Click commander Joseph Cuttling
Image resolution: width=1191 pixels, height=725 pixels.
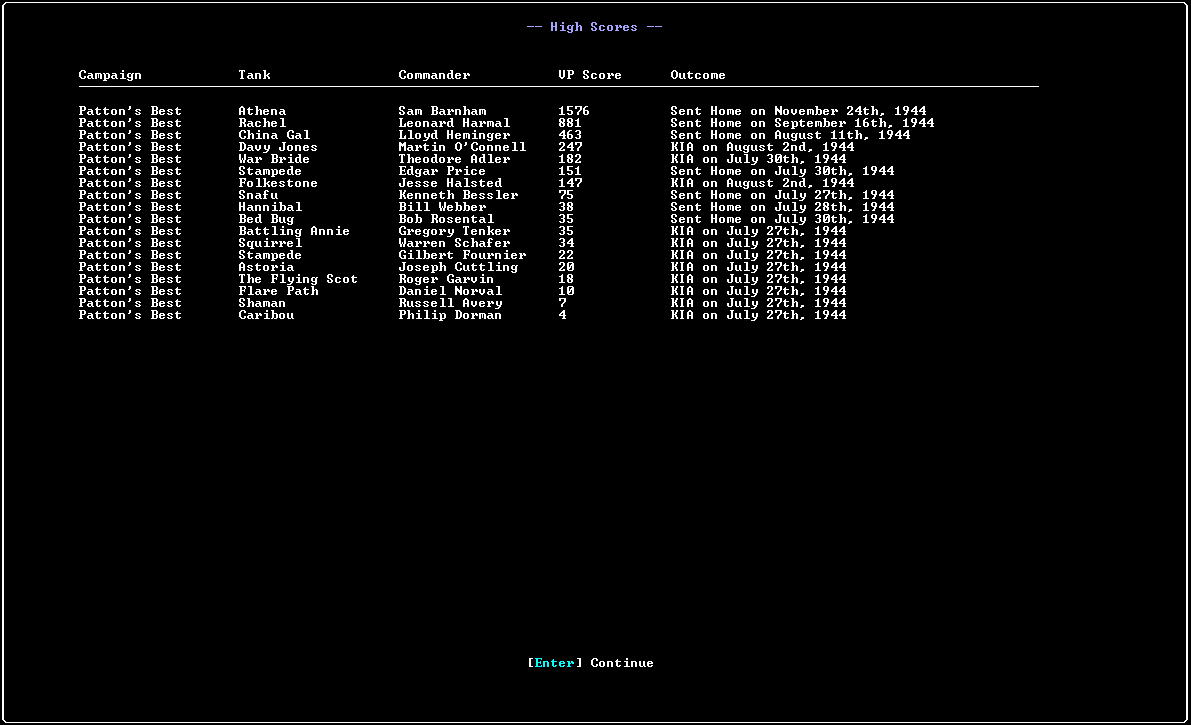click(458, 267)
